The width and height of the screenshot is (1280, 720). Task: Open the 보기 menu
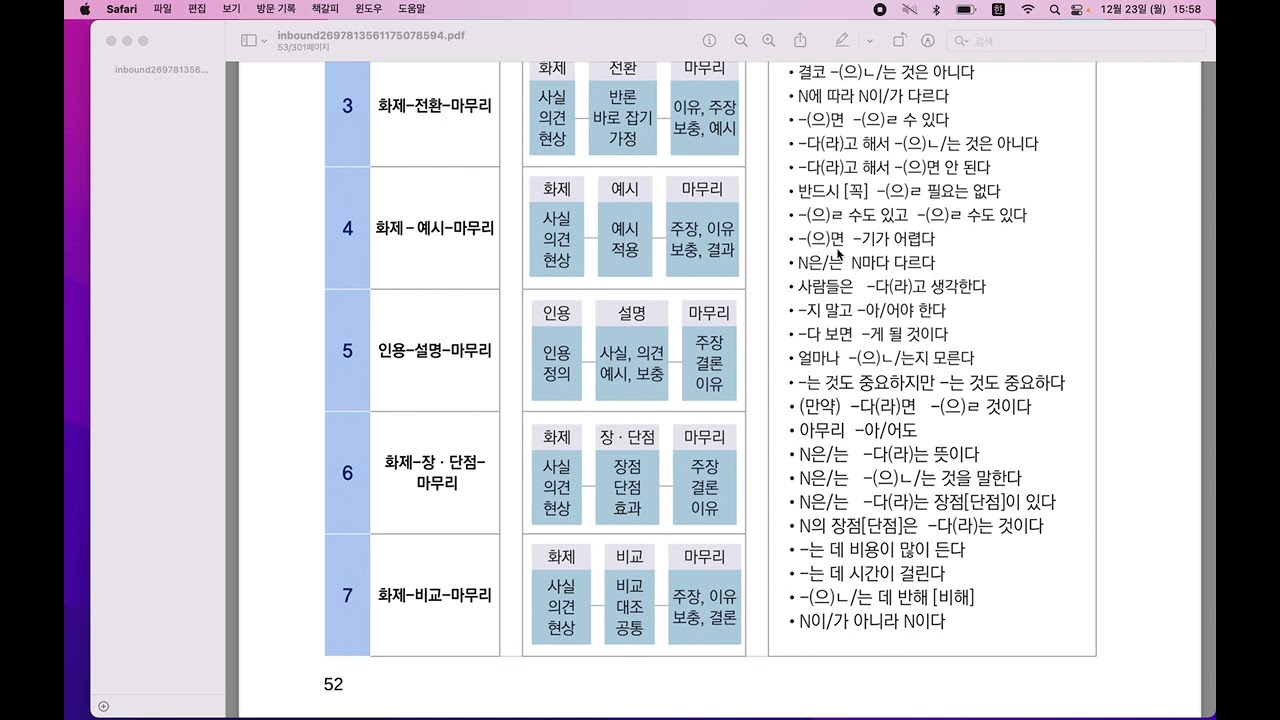pyautogui.click(x=231, y=9)
